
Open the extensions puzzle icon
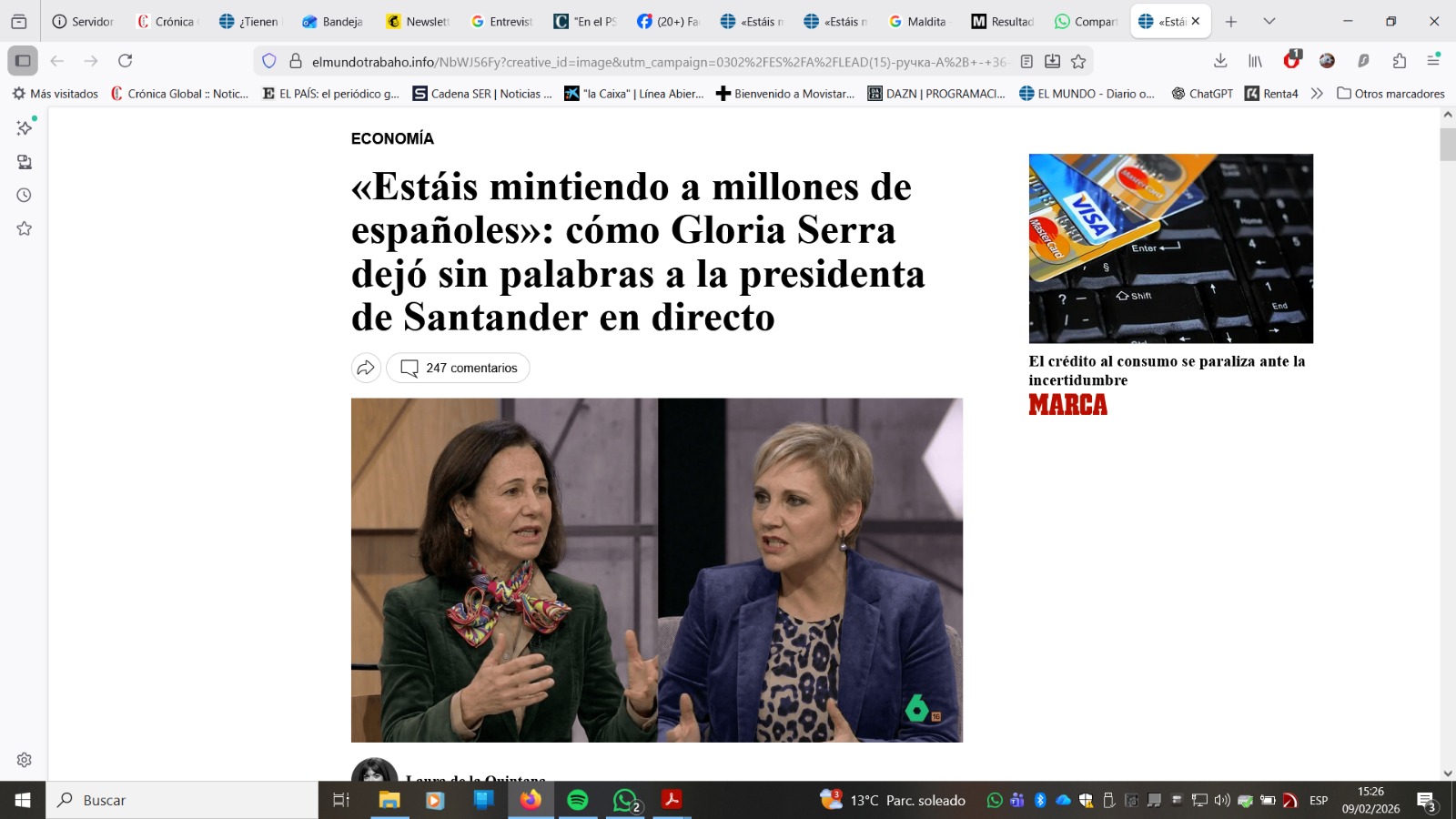point(1399,61)
